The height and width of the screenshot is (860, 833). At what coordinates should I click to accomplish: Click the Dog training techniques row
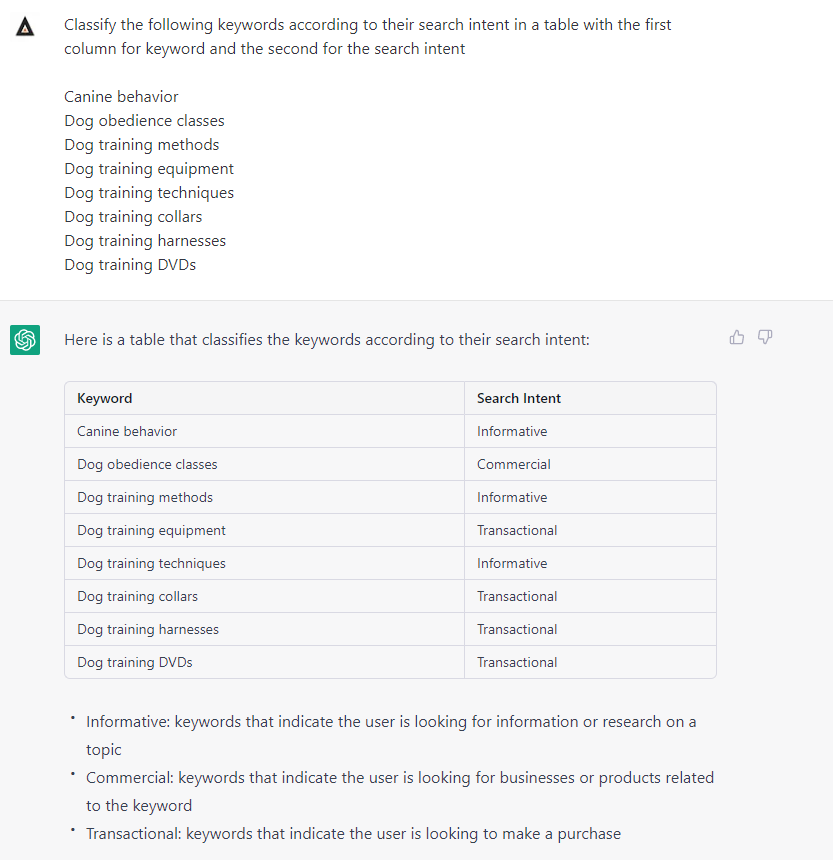click(x=150, y=563)
